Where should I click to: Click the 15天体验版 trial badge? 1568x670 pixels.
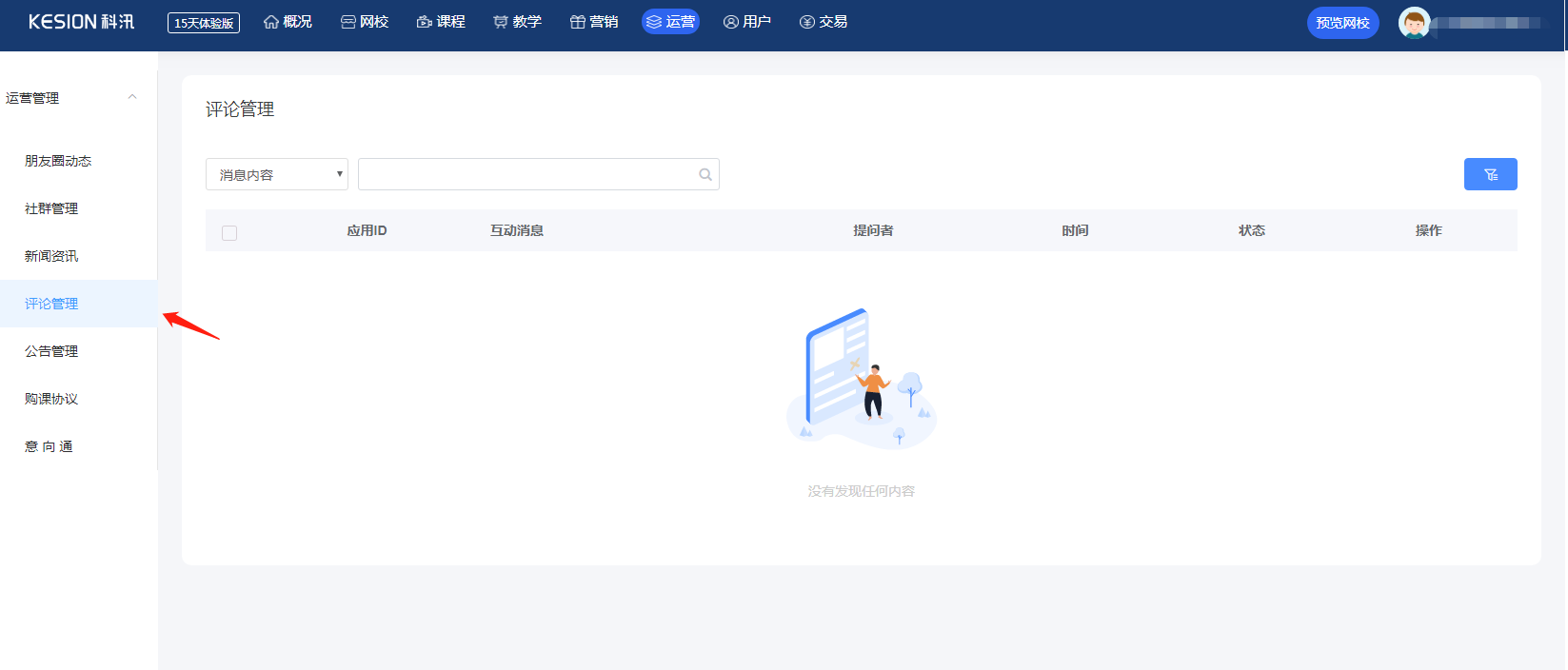click(204, 23)
